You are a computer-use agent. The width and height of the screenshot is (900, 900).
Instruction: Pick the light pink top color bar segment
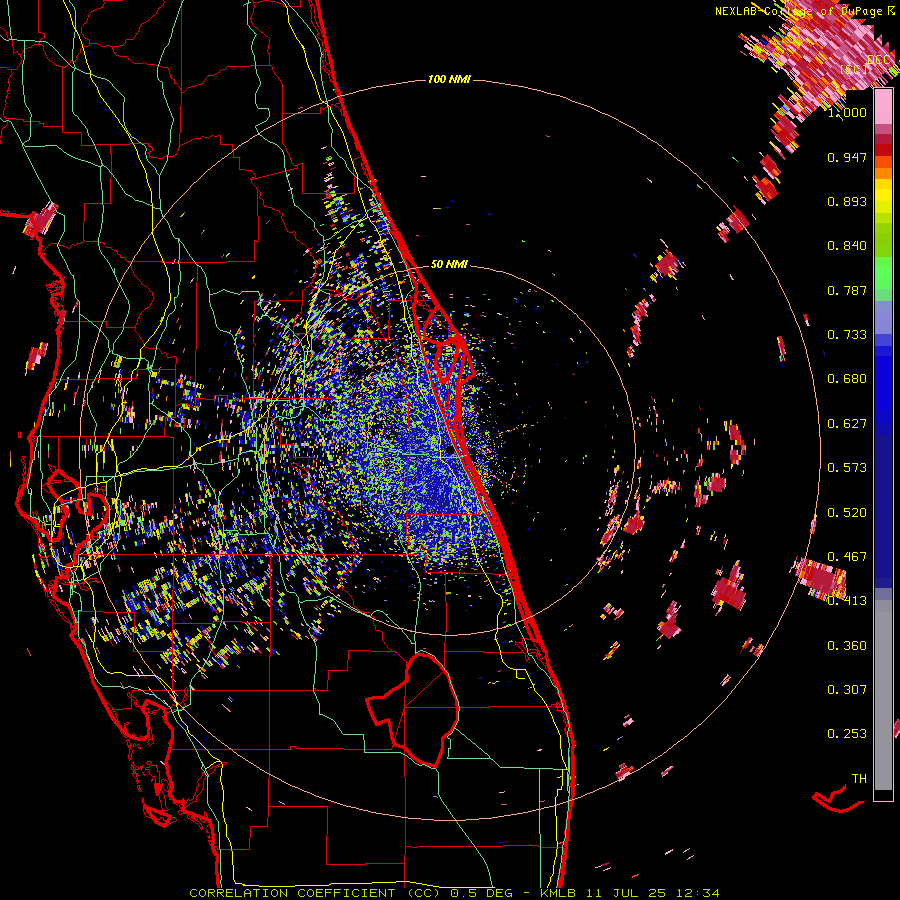point(883,107)
